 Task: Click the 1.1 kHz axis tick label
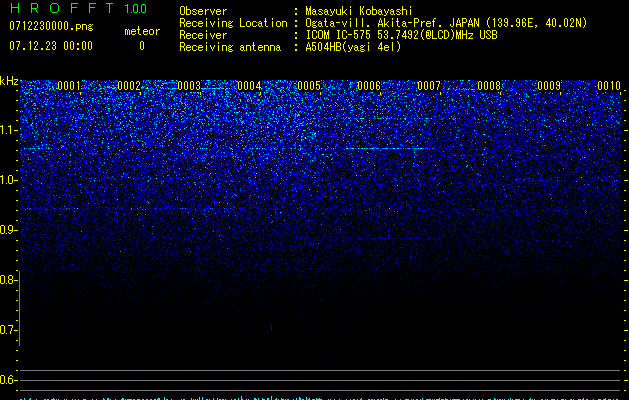click(8, 130)
